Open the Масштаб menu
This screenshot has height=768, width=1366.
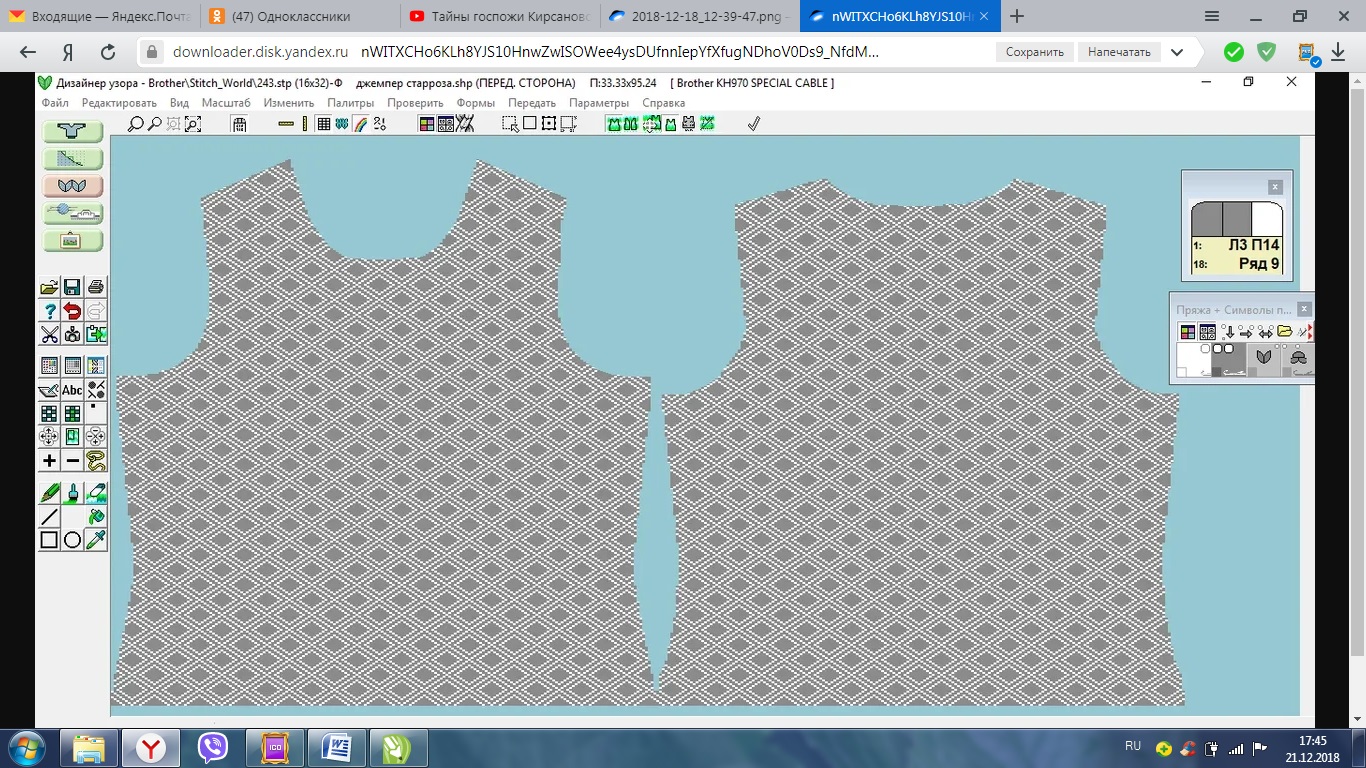point(226,103)
